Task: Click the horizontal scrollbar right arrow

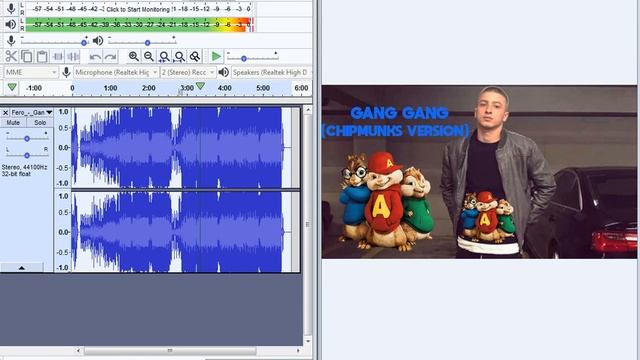Action: pyautogui.click(x=298, y=350)
